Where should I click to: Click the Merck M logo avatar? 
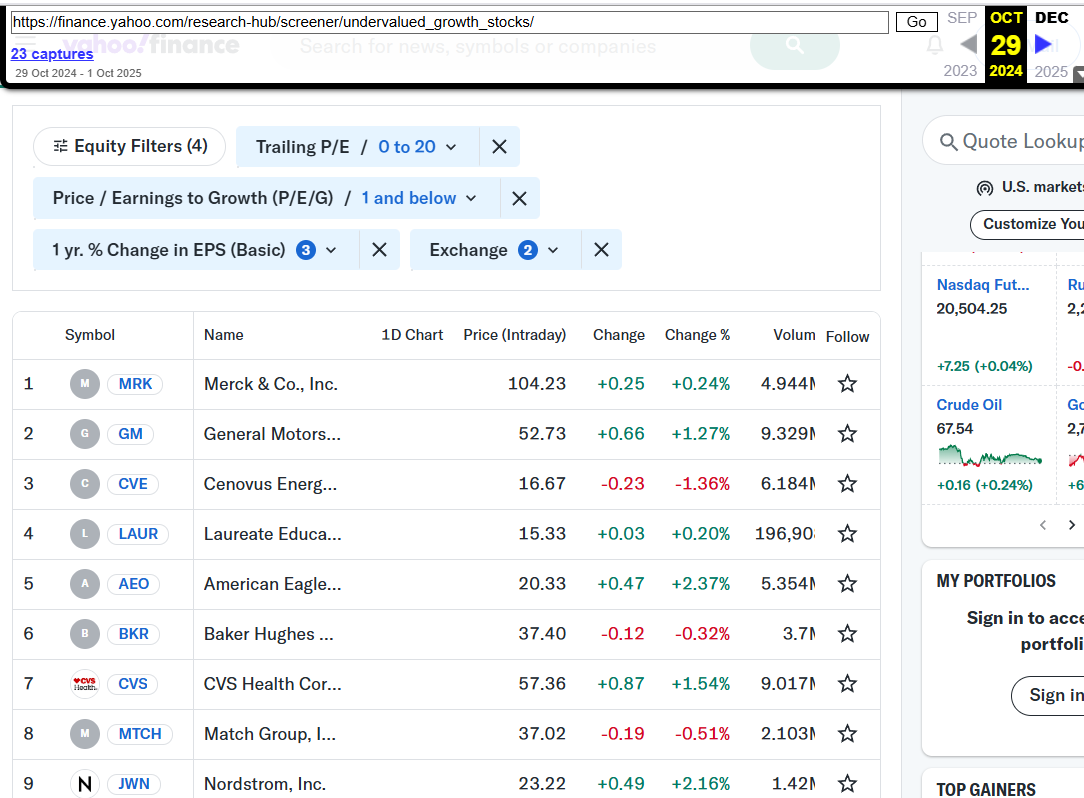(85, 384)
